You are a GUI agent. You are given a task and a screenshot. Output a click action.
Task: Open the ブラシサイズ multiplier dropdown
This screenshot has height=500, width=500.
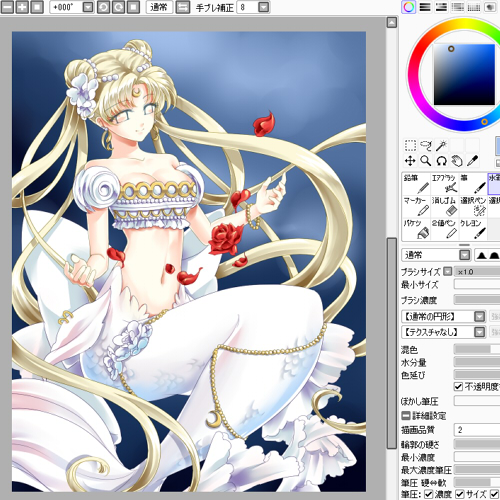[448, 271]
